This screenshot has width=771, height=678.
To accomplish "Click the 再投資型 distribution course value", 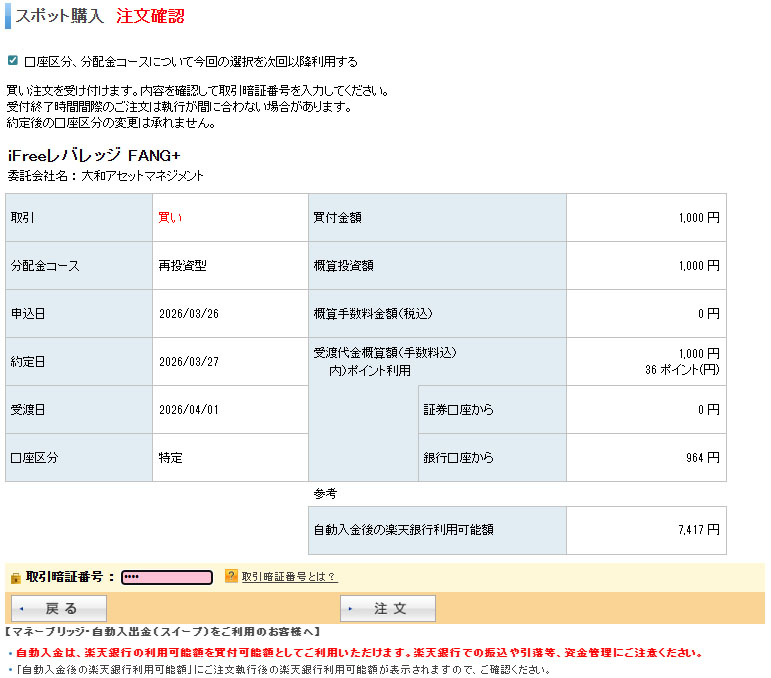I will (183, 266).
